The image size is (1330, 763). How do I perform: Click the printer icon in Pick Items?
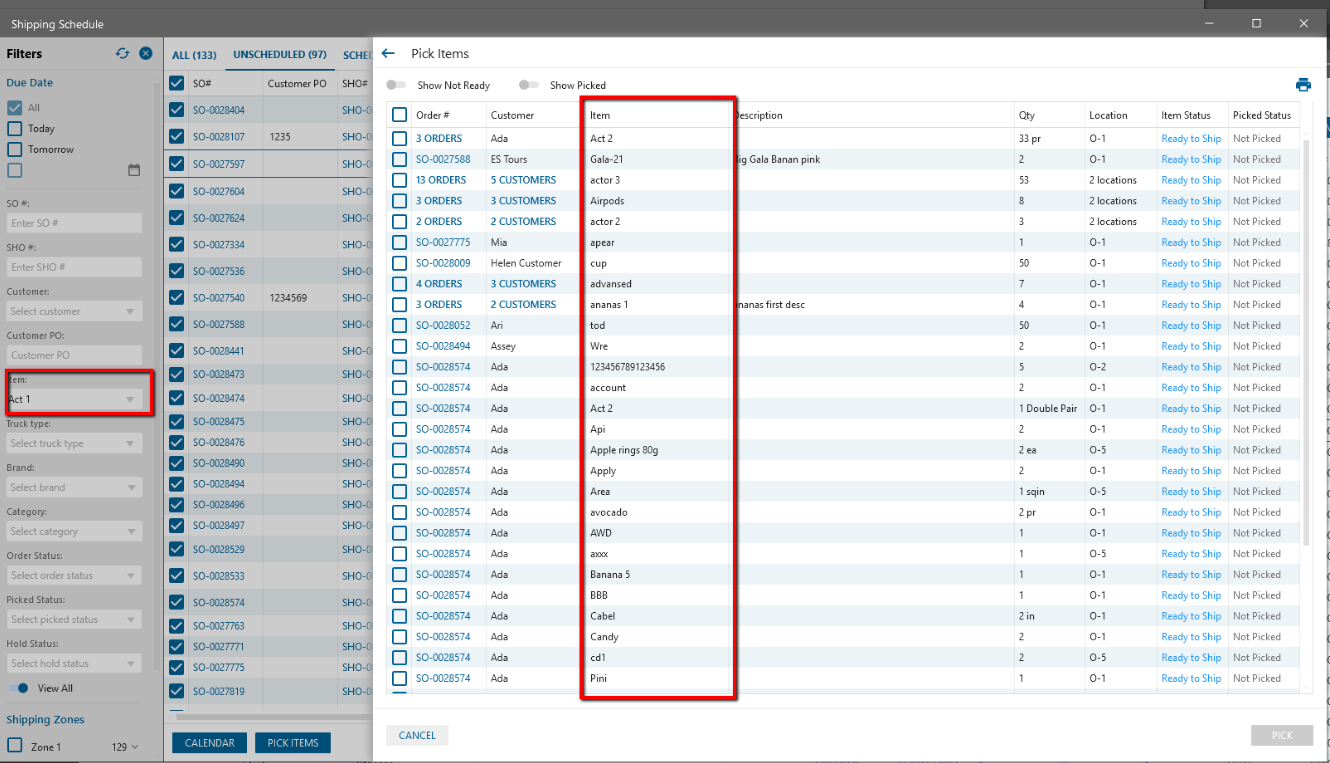pos(1303,85)
